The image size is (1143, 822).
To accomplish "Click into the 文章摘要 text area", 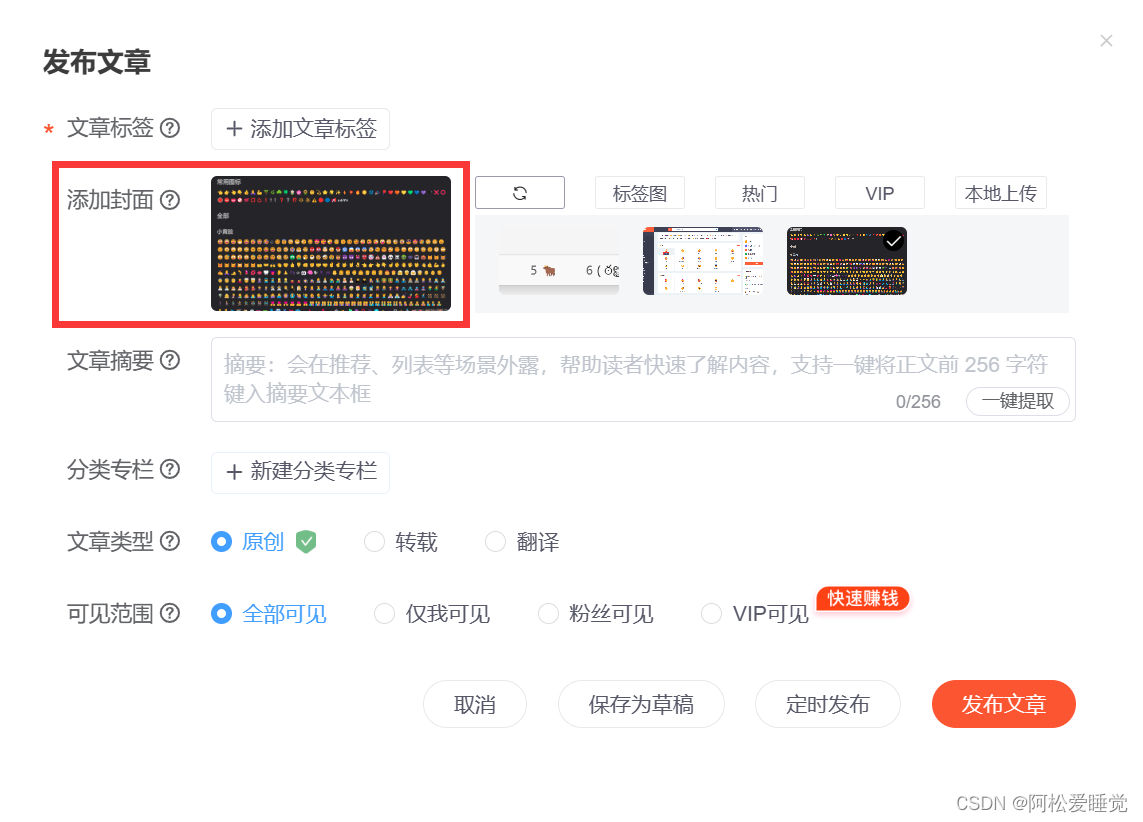I will pos(643,380).
